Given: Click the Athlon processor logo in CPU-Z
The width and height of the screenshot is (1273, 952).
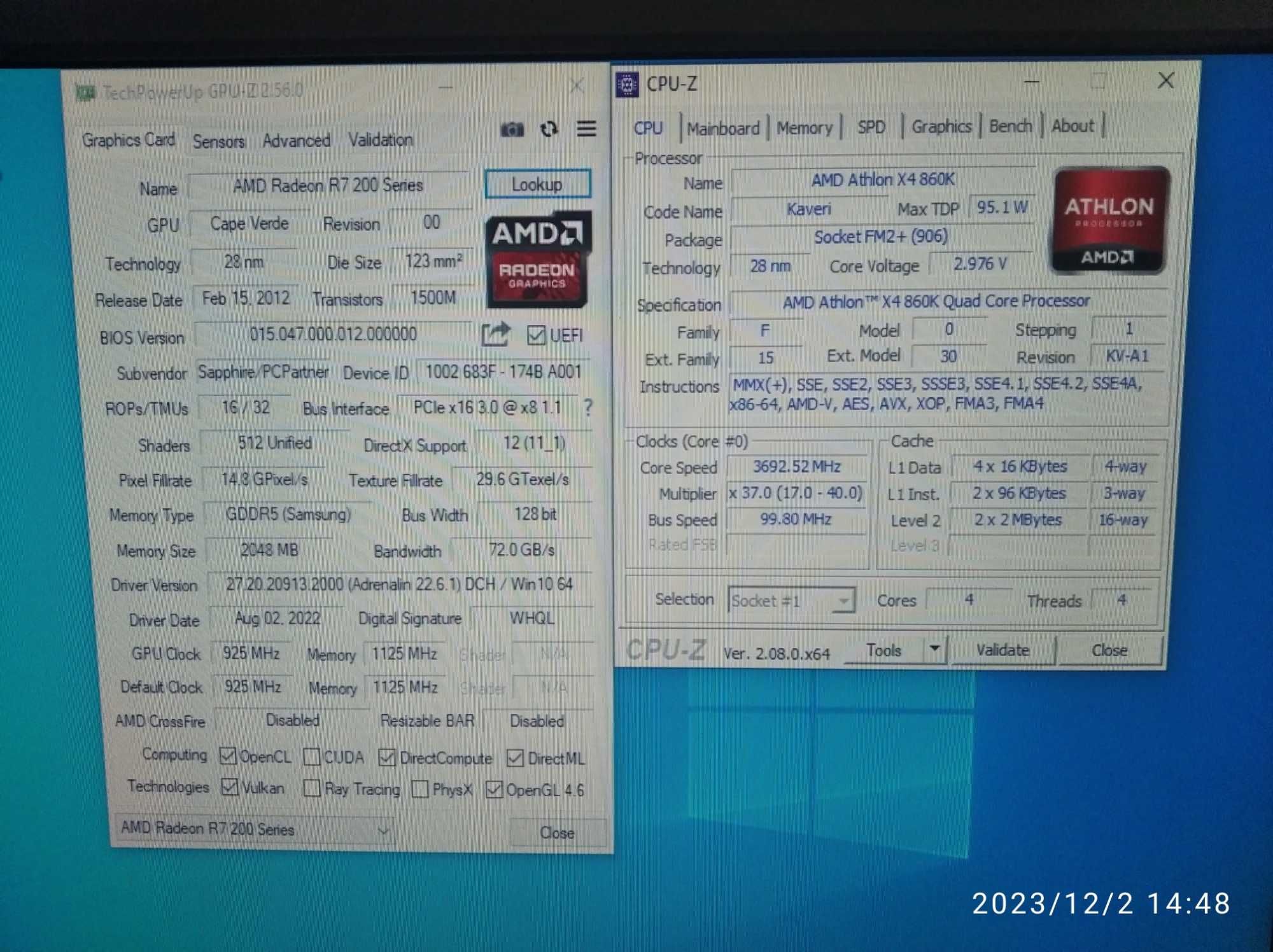Looking at the screenshot, I should click(1109, 220).
